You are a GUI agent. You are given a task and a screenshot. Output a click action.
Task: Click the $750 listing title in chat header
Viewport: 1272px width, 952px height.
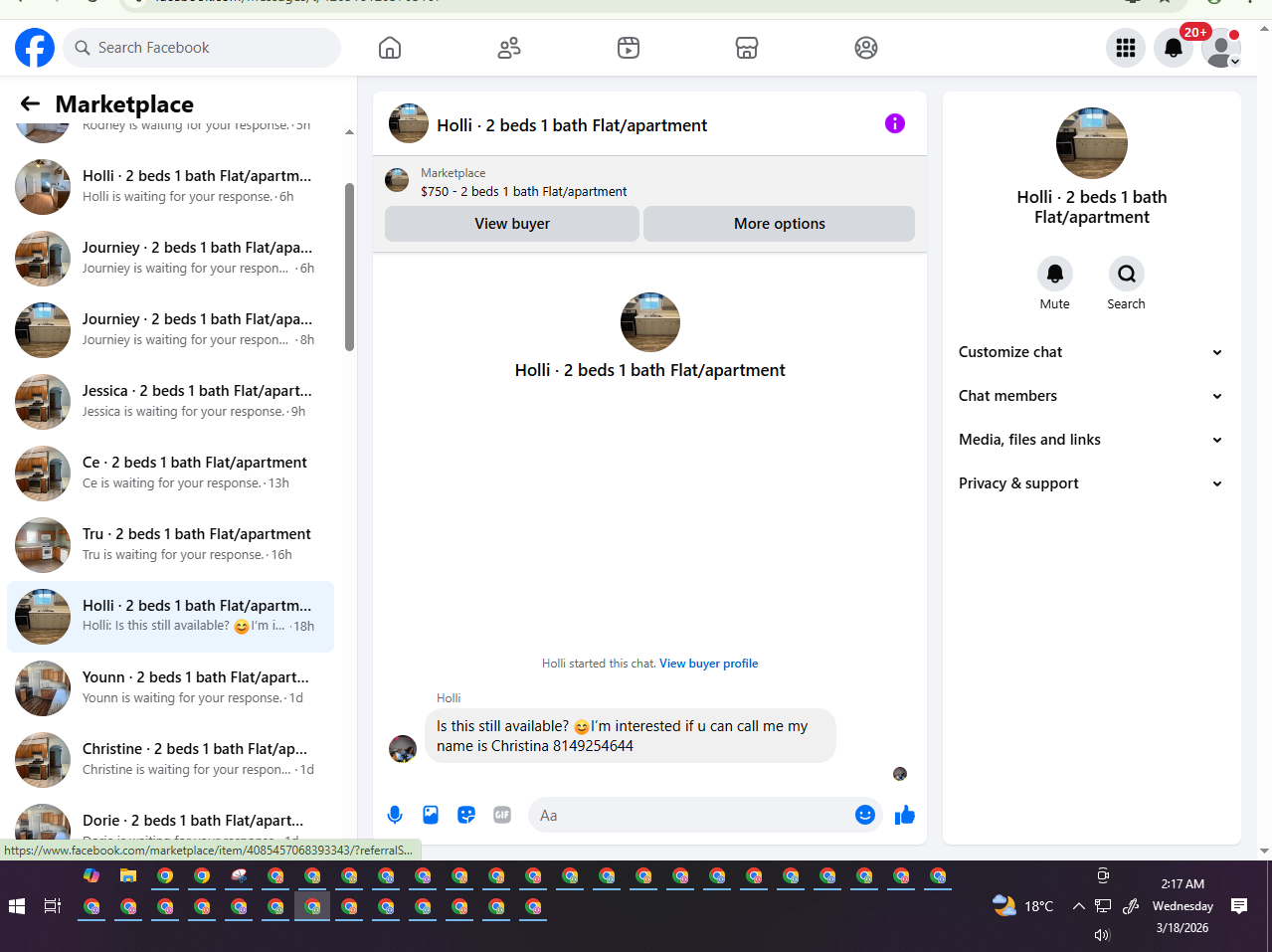pos(524,192)
